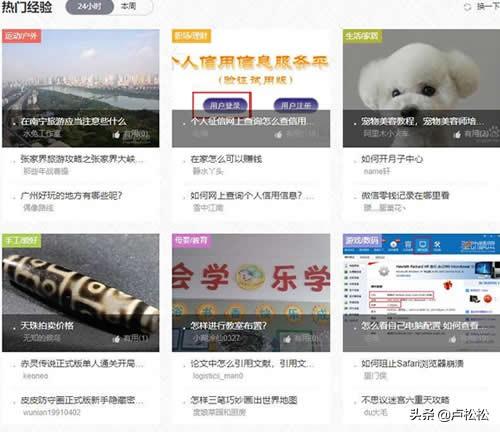Open the 运动户外 category tag
500x432 pixels.
tap(21, 36)
